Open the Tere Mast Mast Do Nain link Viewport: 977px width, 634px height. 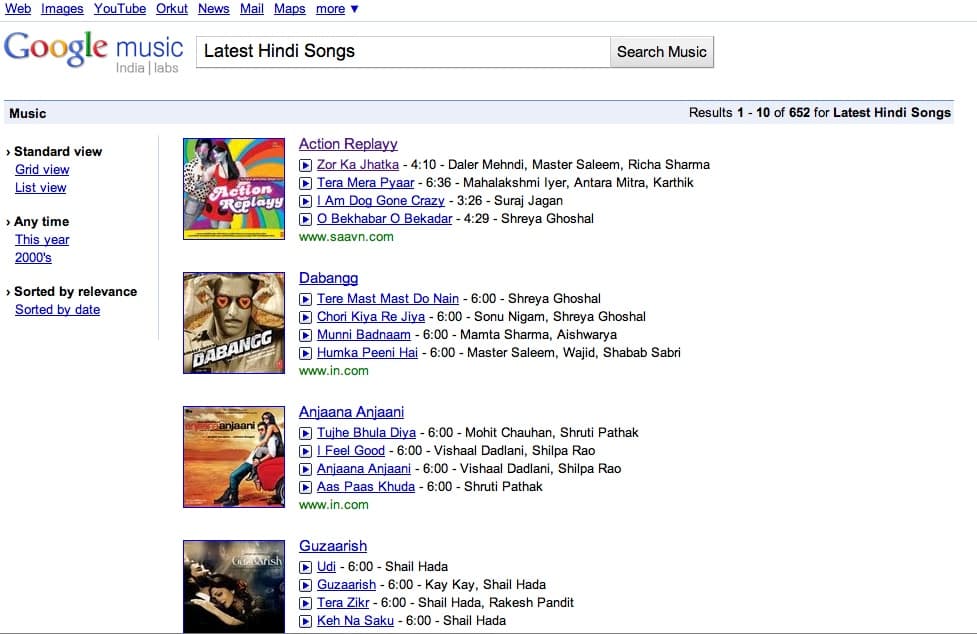click(388, 298)
